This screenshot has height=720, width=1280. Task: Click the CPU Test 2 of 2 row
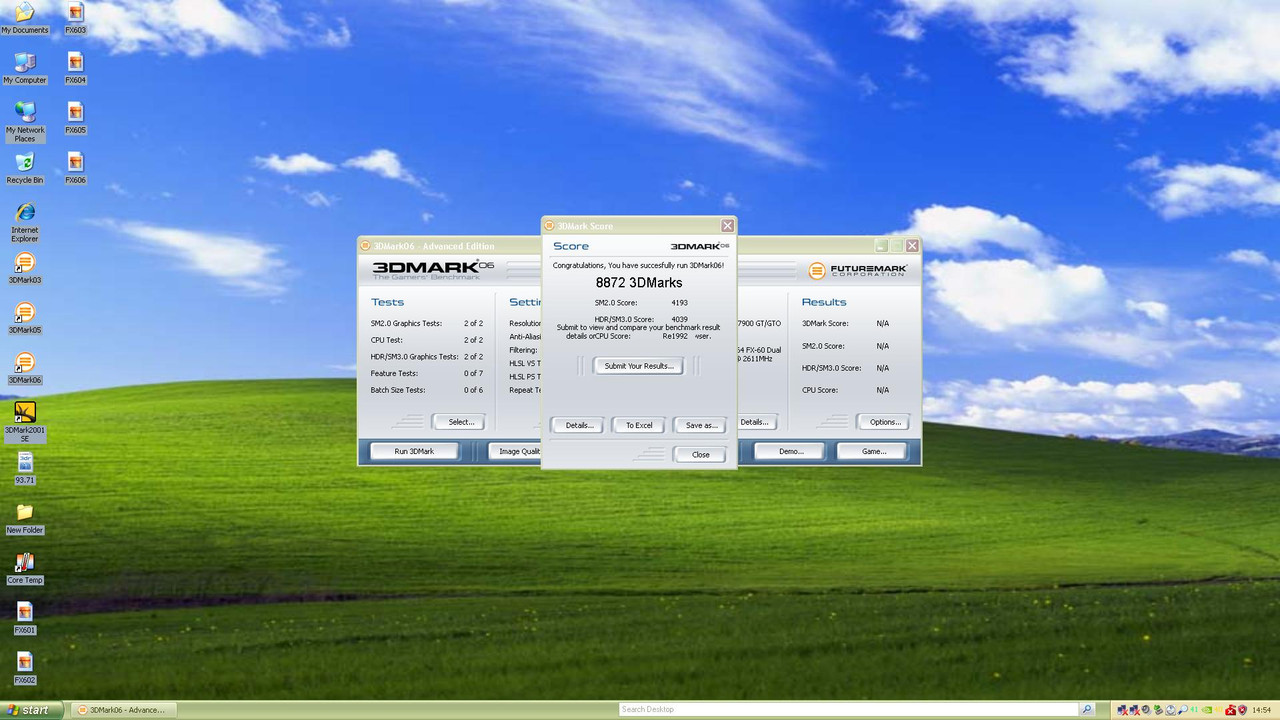pos(427,340)
